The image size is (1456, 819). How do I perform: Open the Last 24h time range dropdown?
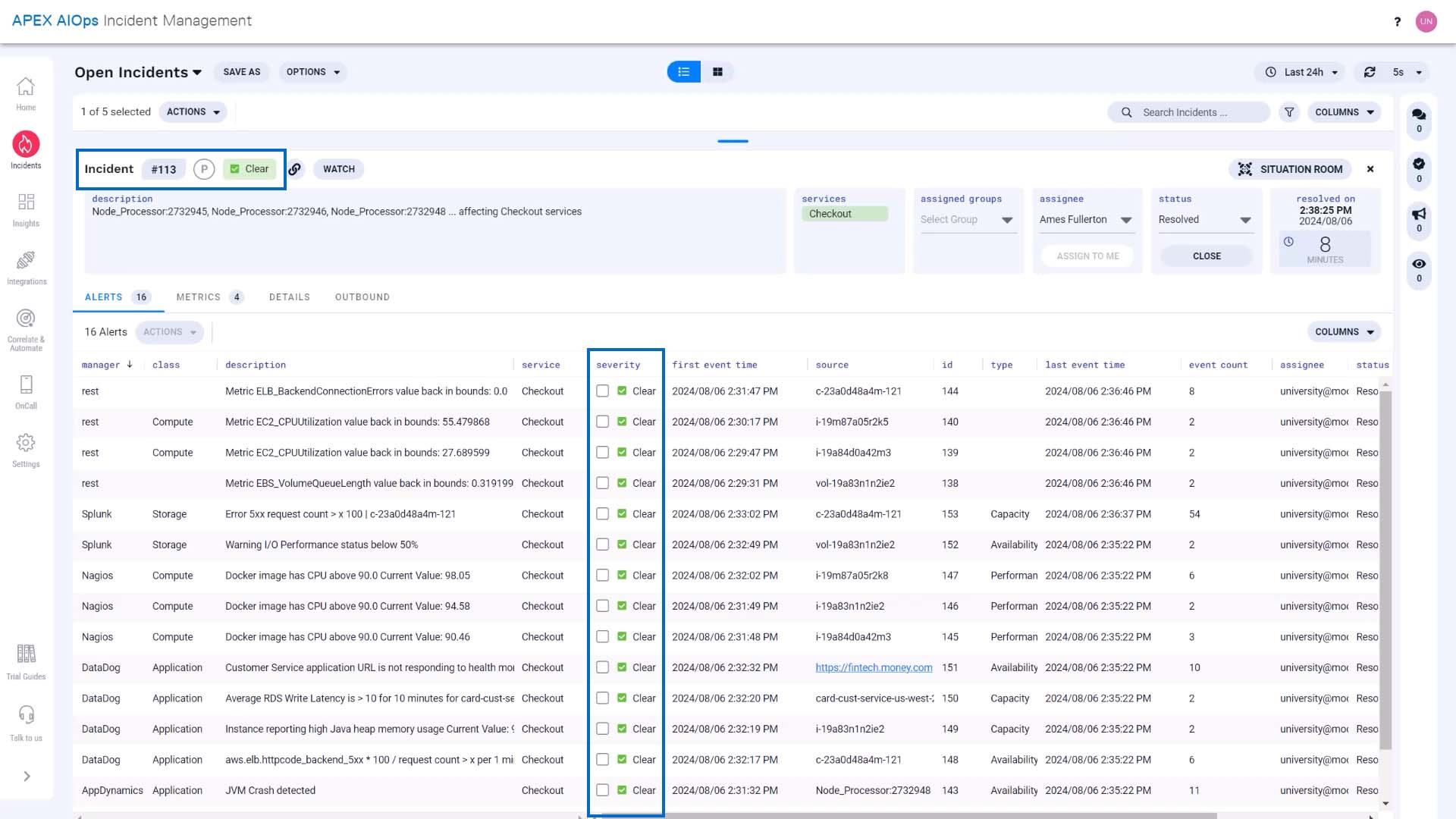tap(1301, 72)
